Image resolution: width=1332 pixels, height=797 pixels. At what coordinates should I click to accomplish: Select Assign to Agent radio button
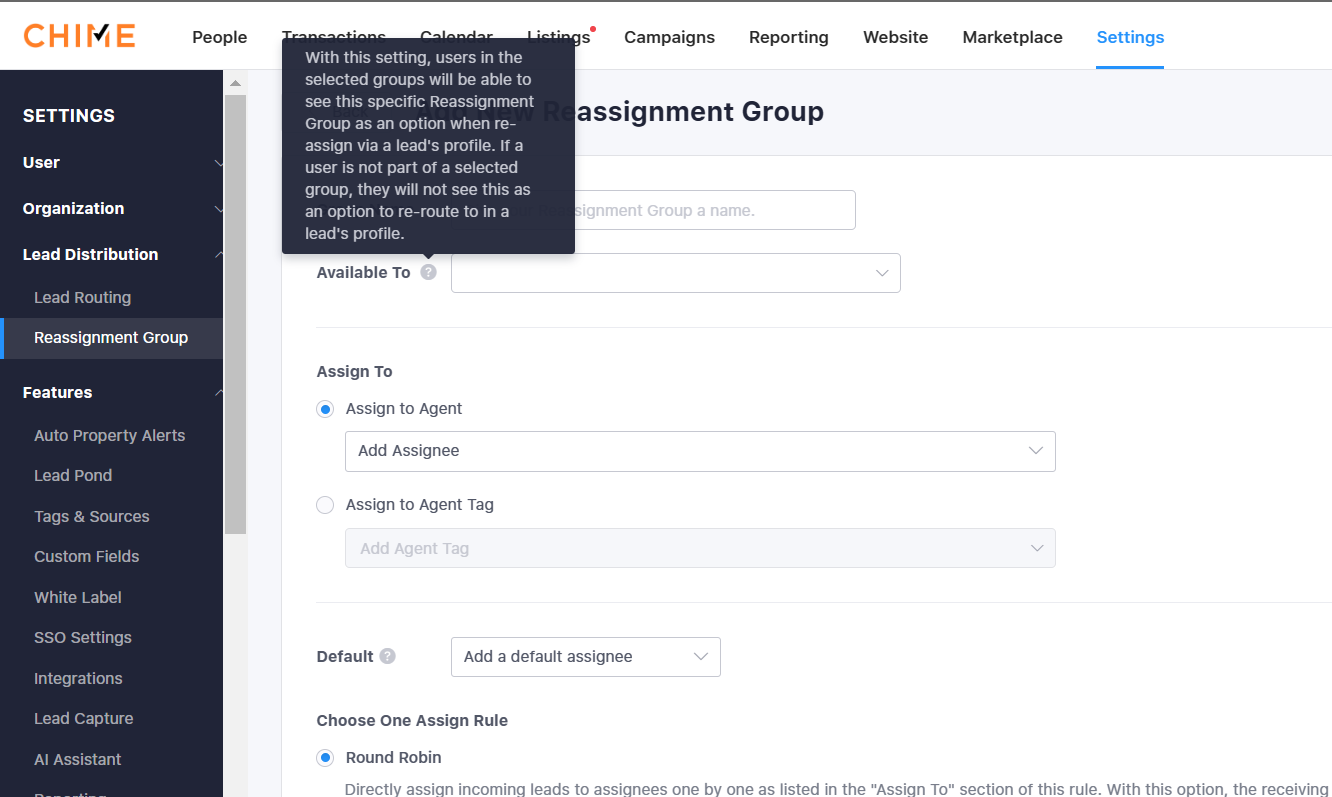(325, 409)
